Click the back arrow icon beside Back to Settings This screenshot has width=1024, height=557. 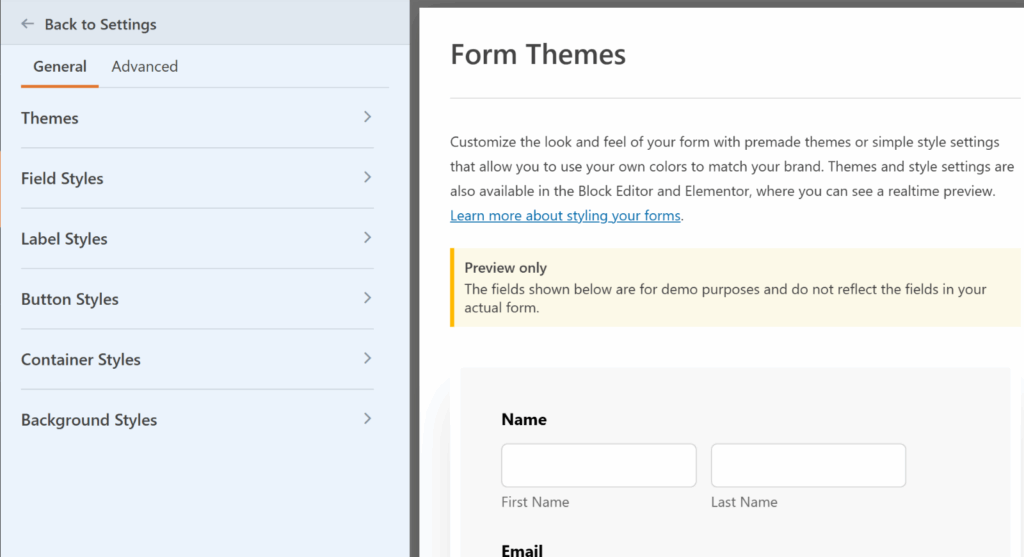(27, 24)
